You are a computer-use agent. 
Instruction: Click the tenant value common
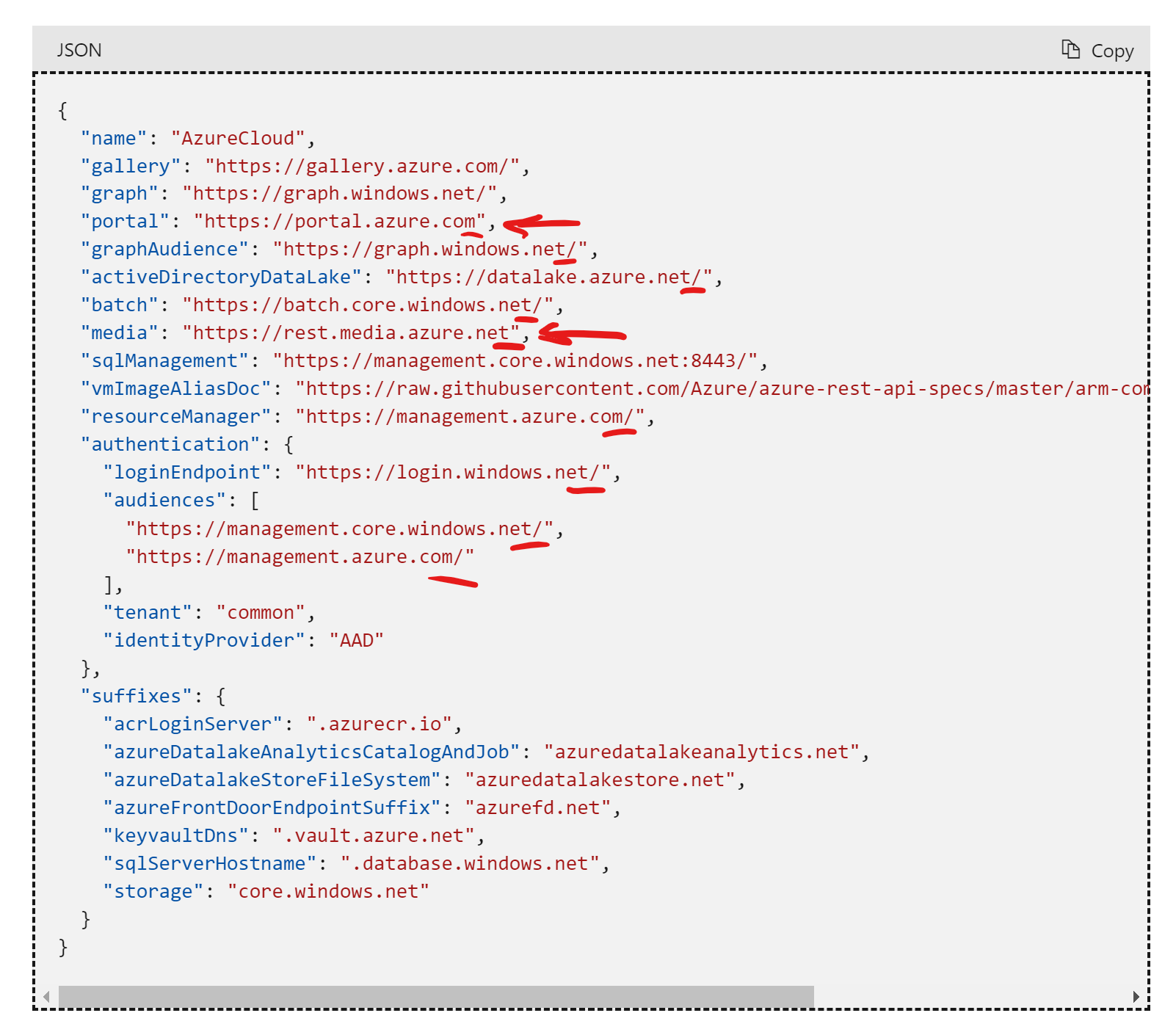pos(262,611)
